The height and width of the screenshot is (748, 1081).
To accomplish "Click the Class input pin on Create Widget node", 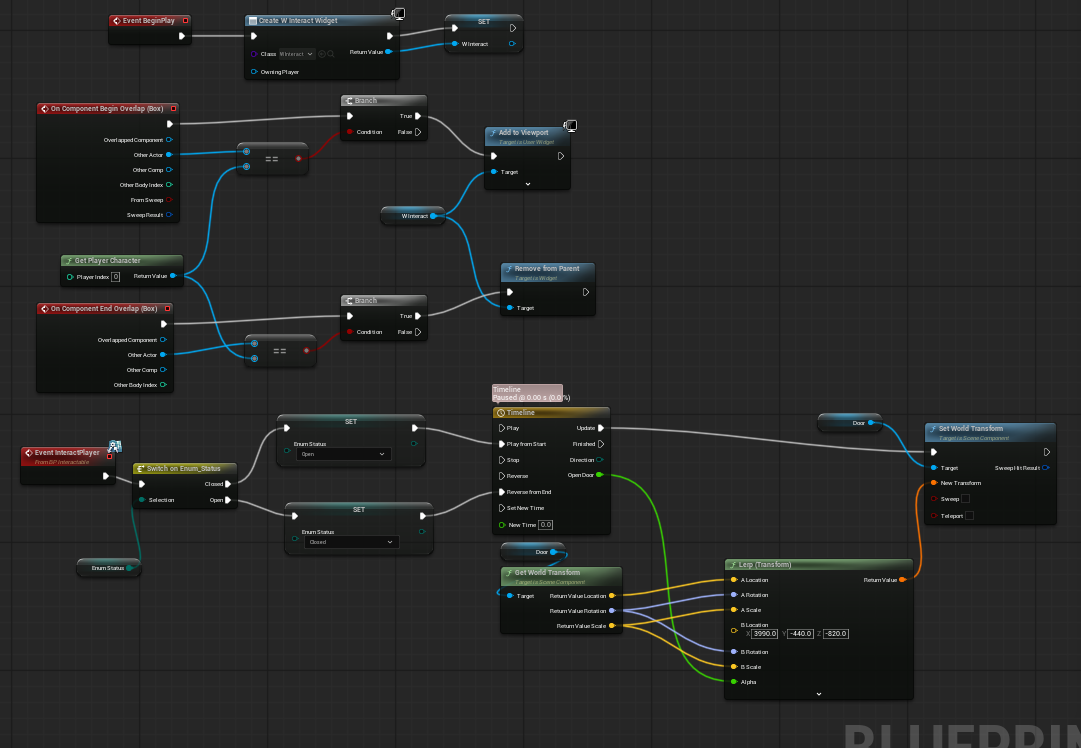I will (x=254, y=54).
